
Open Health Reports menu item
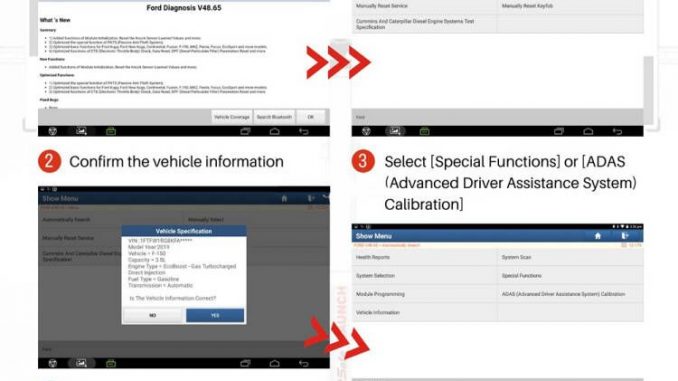pos(424,257)
